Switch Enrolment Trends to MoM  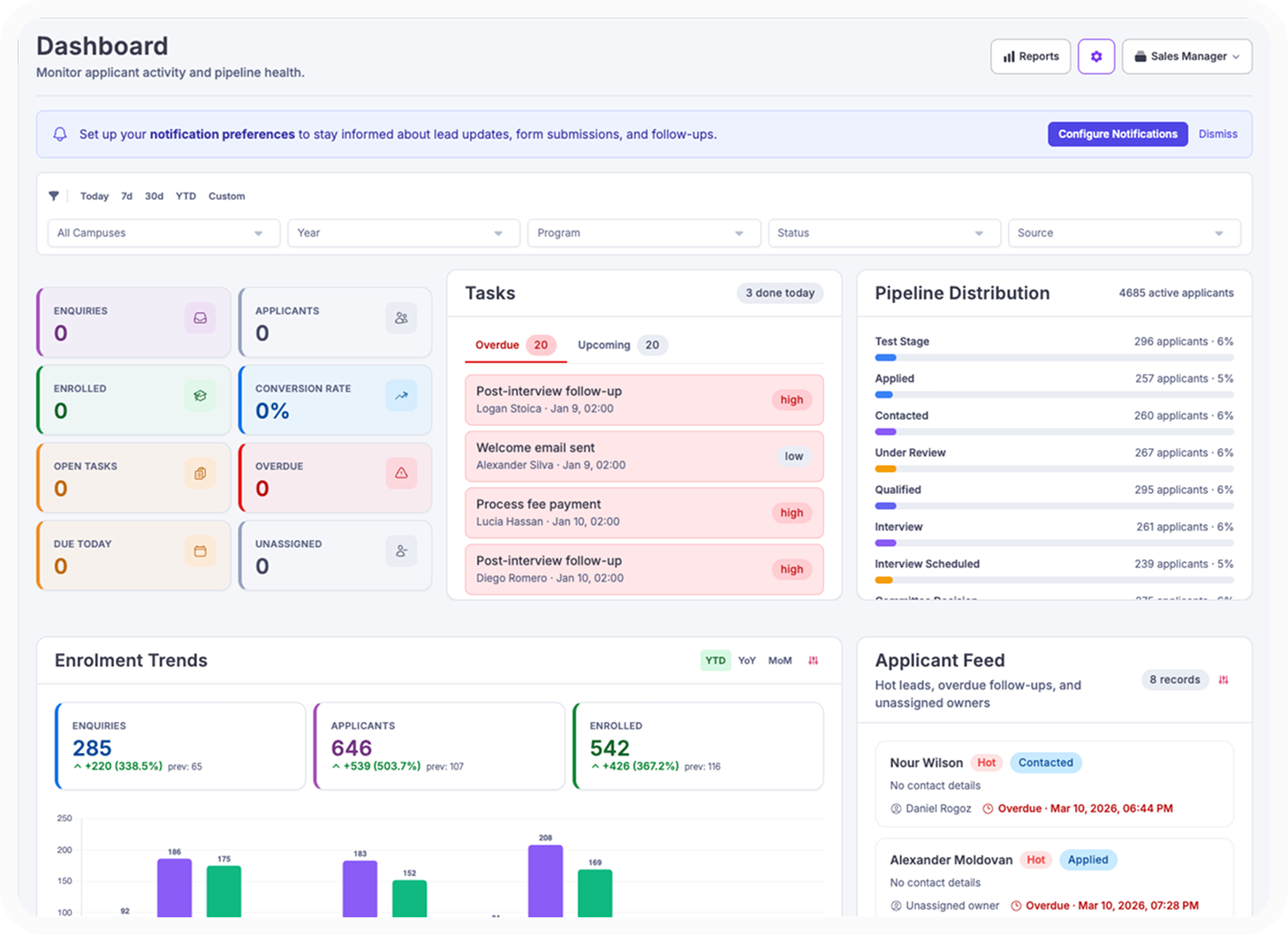point(780,661)
